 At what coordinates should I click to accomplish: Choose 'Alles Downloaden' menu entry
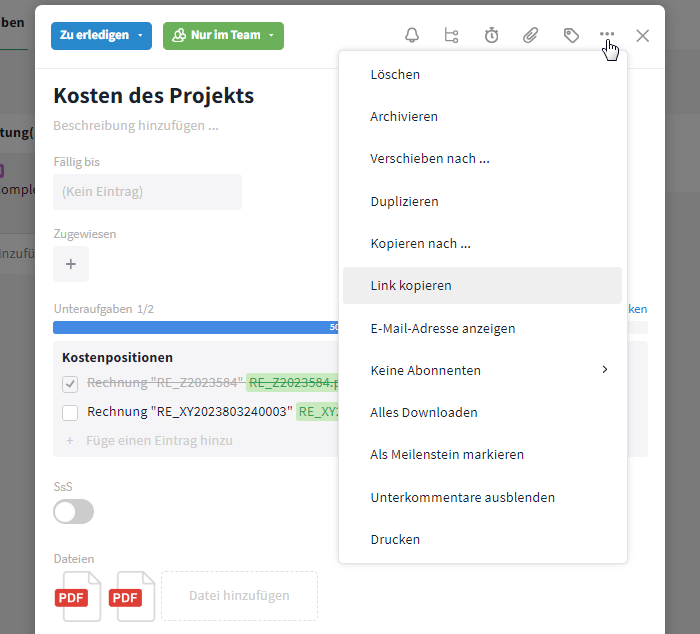point(483,412)
